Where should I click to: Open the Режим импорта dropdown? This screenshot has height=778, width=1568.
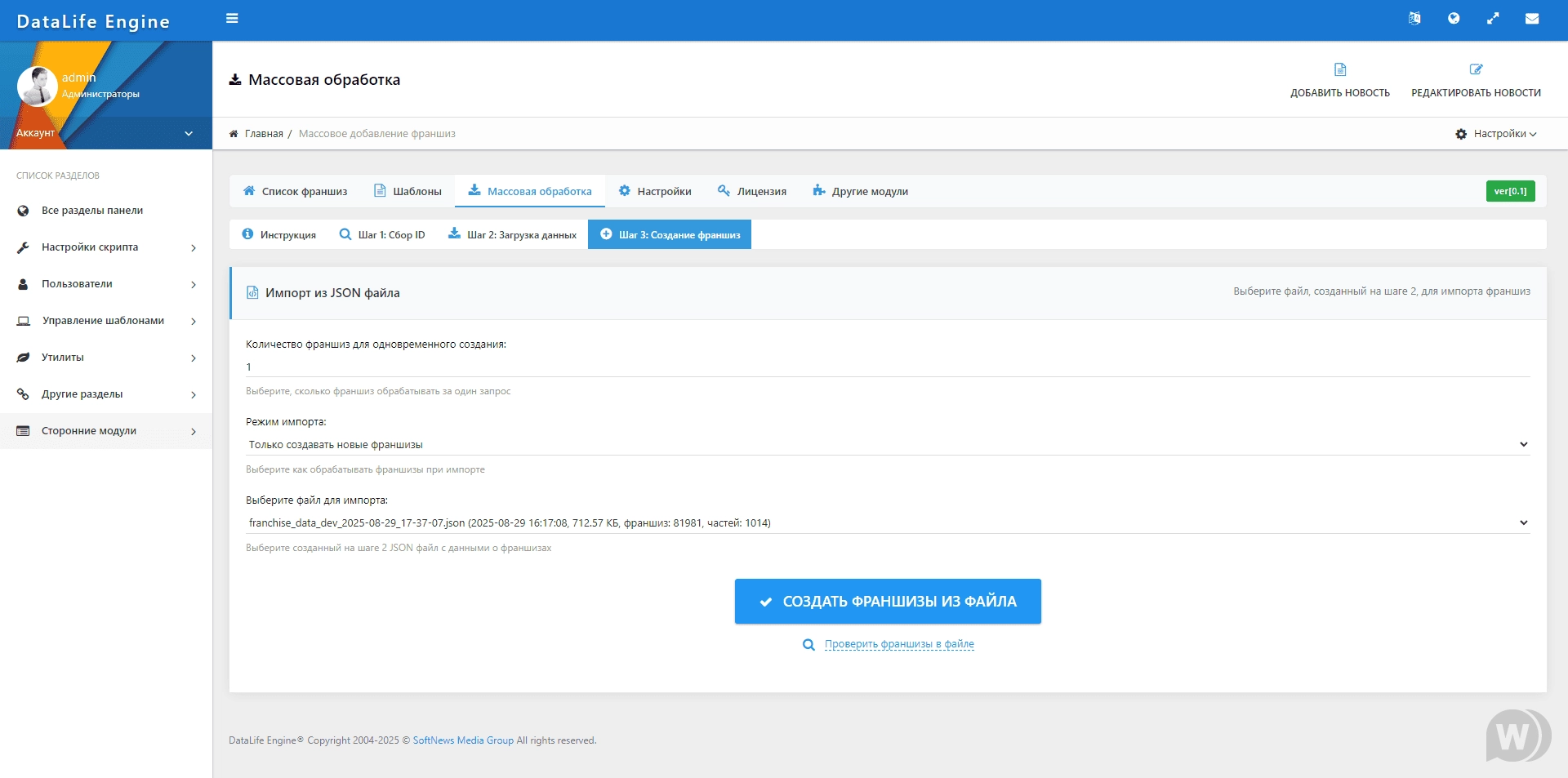(x=887, y=445)
